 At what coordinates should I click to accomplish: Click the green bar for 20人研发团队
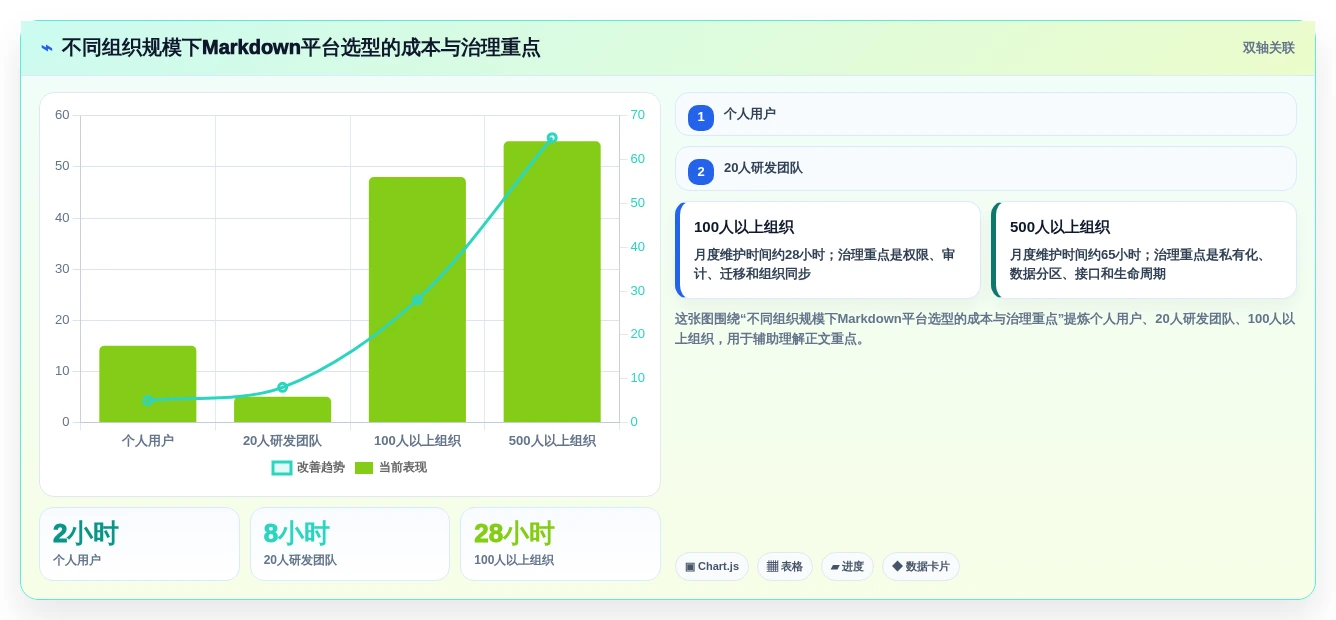282,410
